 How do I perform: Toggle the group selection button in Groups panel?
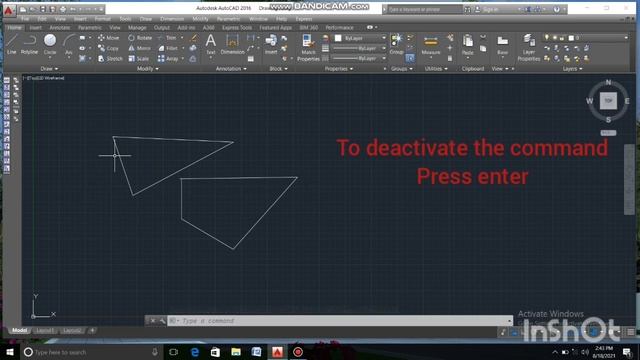[410, 58]
